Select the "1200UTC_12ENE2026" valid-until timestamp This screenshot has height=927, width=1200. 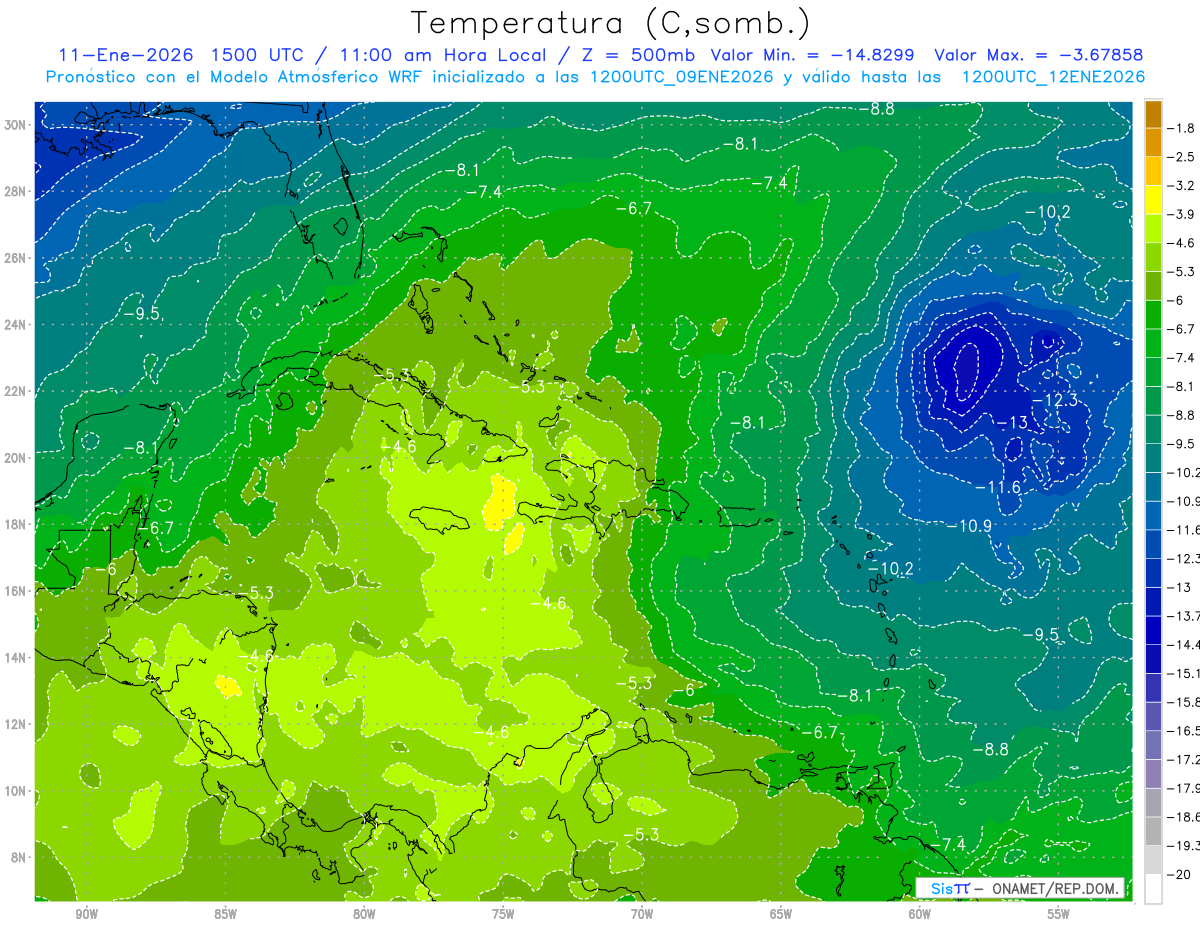pyautogui.click(x=1053, y=77)
